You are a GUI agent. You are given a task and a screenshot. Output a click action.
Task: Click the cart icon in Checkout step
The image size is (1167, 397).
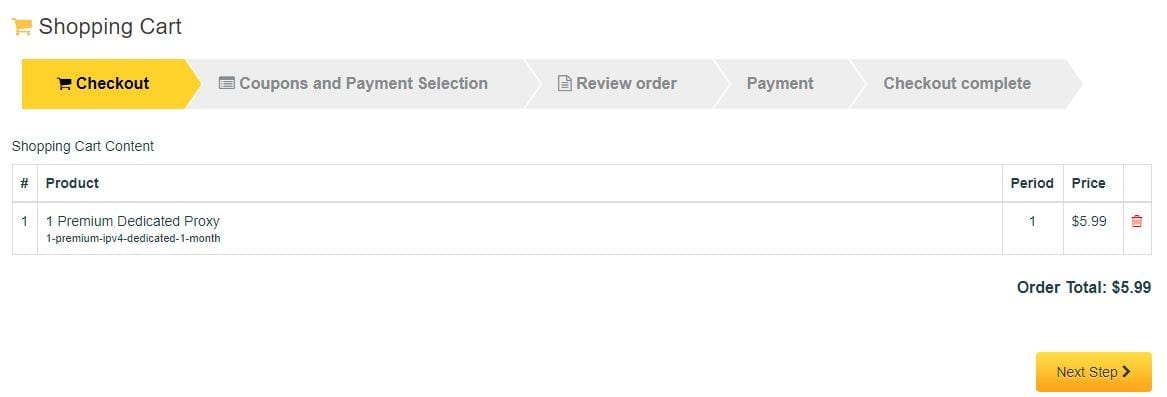coord(64,83)
